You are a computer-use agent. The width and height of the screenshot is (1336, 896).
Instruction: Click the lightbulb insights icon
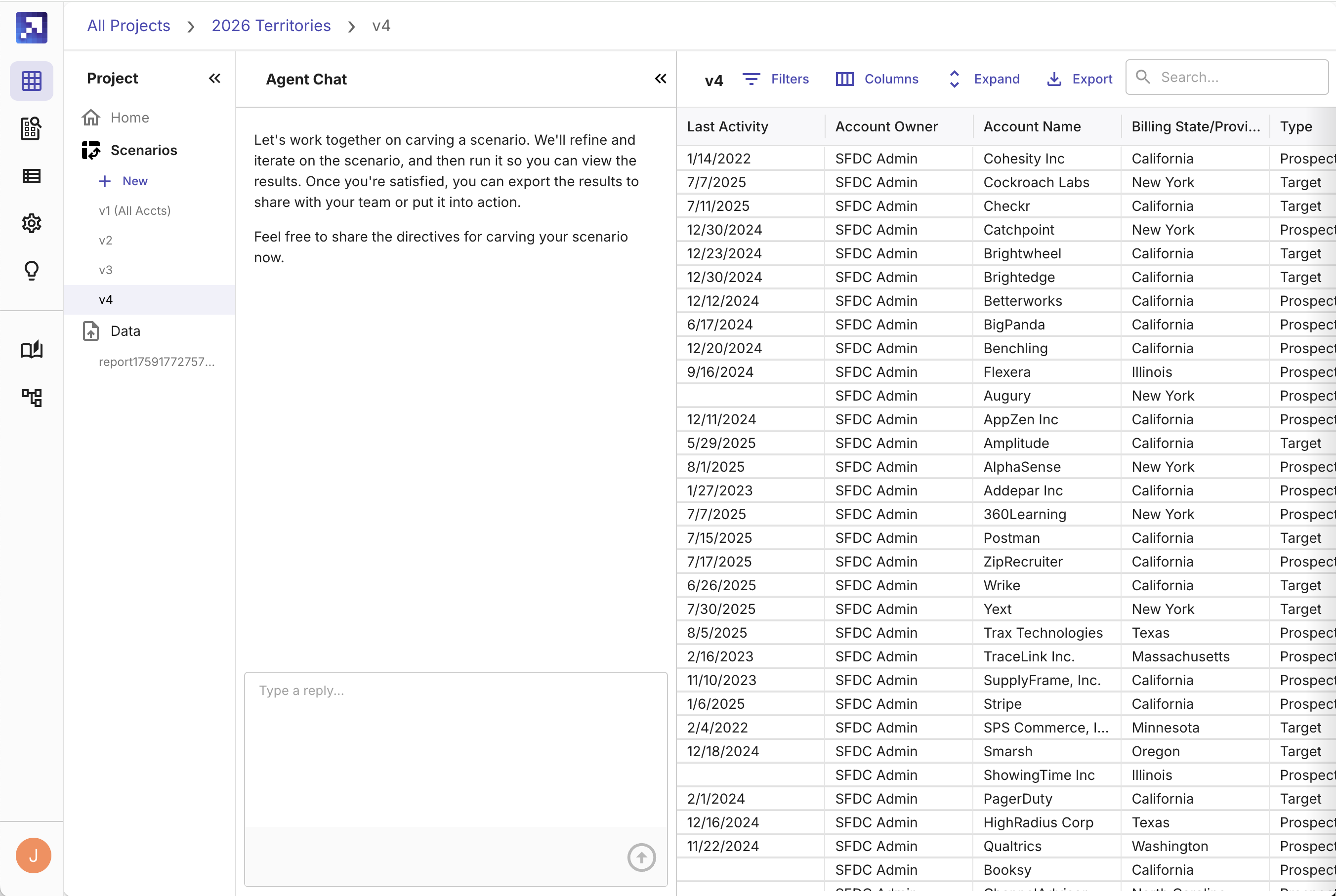click(32, 271)
